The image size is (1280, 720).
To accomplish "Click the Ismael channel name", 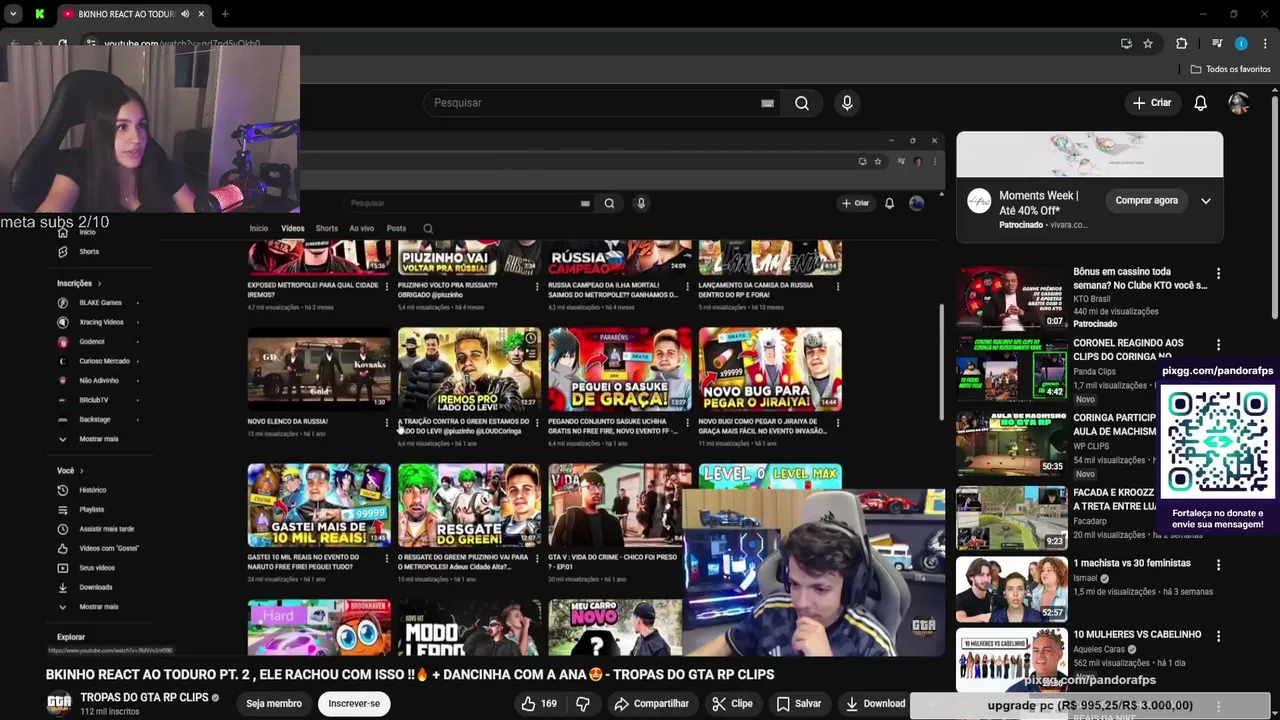I will [x=1087, y=578].
